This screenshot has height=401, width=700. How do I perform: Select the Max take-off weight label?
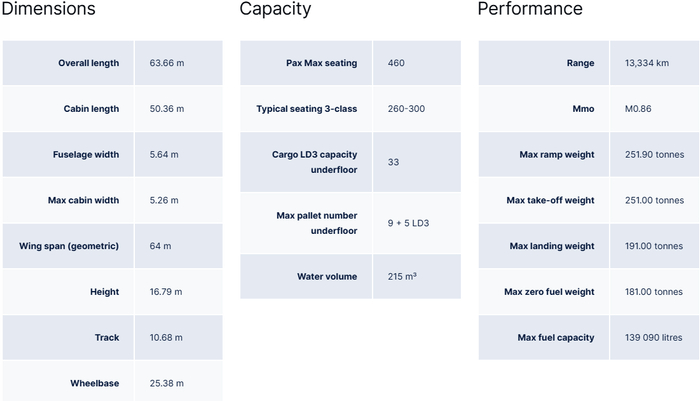click(x=550, y=200)
